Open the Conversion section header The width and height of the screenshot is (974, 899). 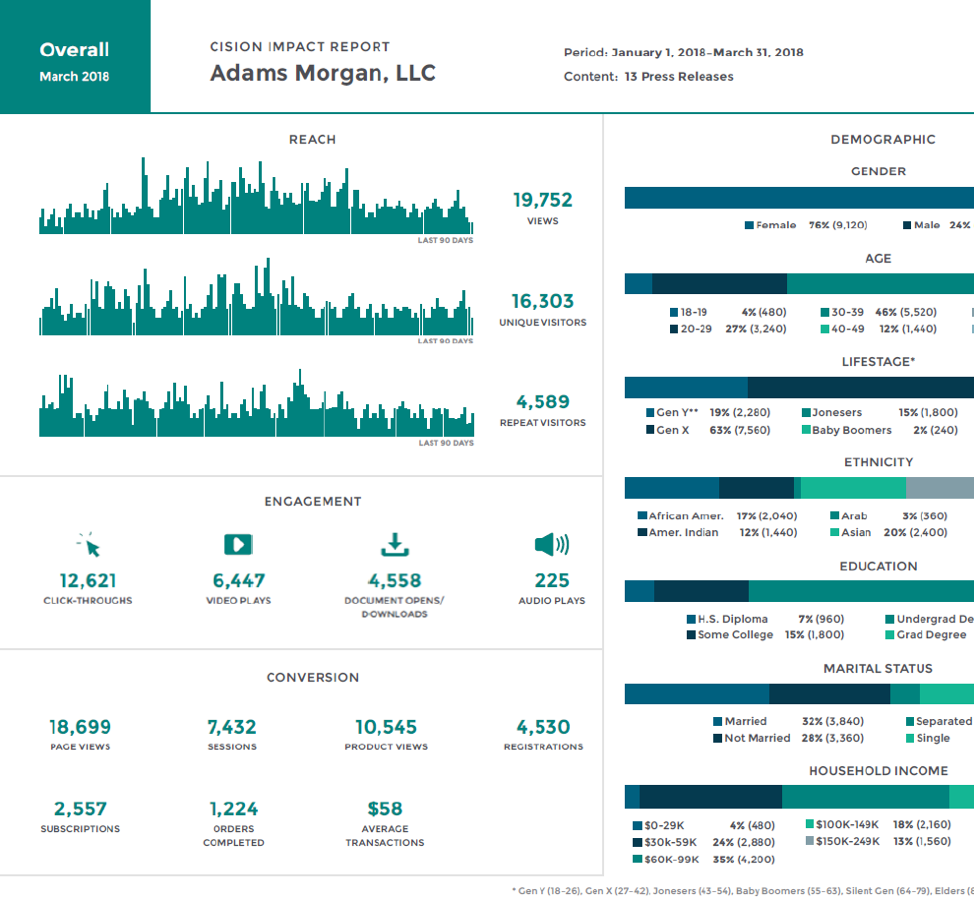pos(313,678)
